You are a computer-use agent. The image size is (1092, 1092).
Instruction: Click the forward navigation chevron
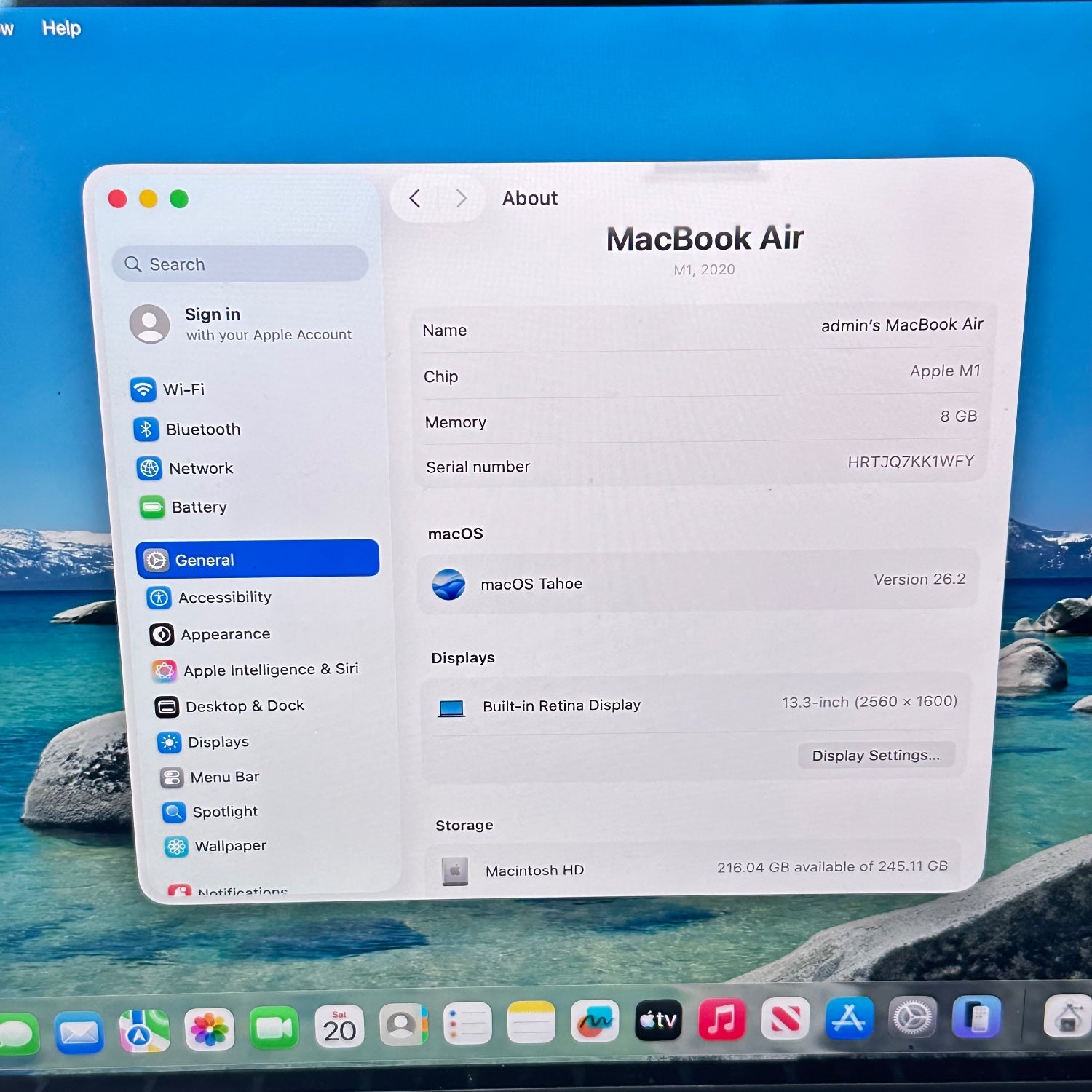click(461, 199)
